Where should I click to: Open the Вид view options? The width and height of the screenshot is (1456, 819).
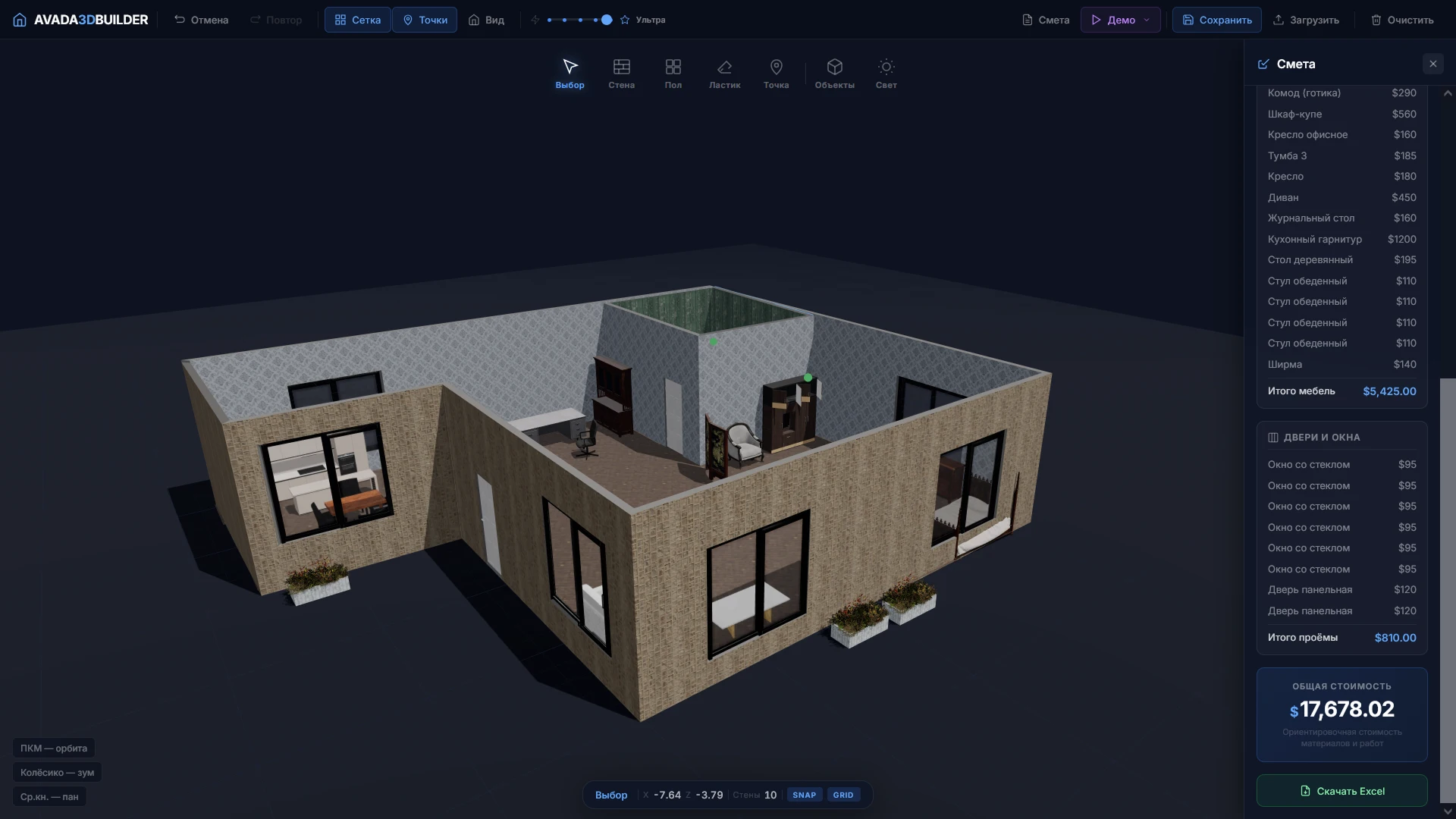coord(485,20)
